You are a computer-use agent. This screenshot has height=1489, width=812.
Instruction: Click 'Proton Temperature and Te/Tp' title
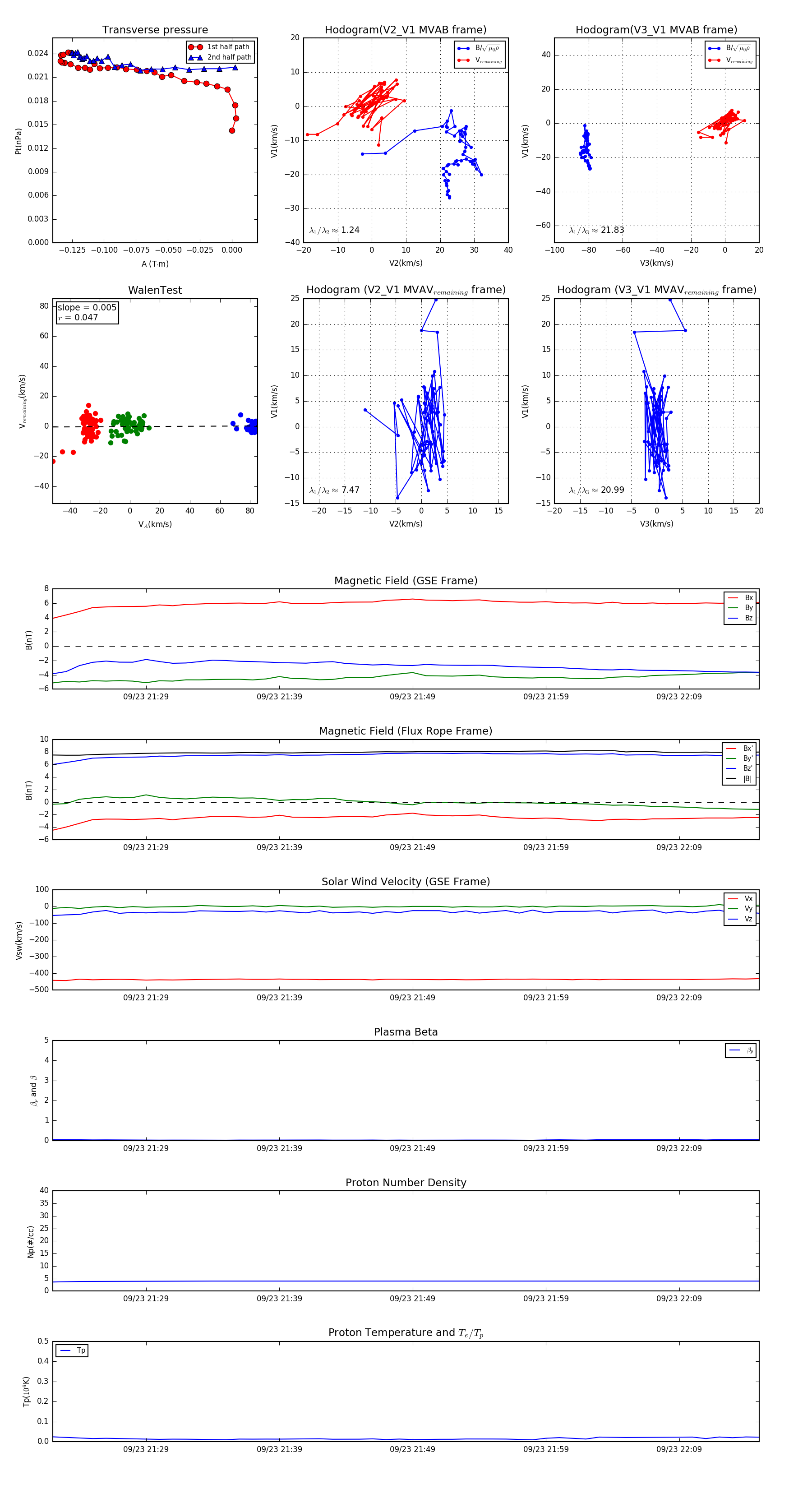pos(406,1333)
